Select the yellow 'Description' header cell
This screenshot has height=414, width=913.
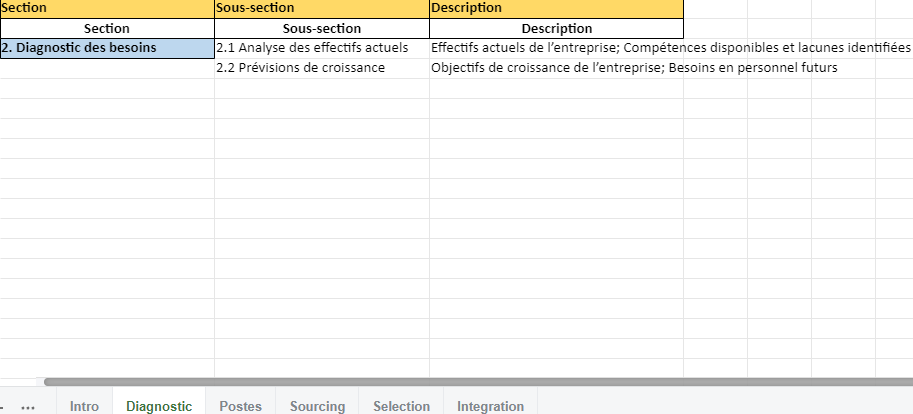click(556, 9)
